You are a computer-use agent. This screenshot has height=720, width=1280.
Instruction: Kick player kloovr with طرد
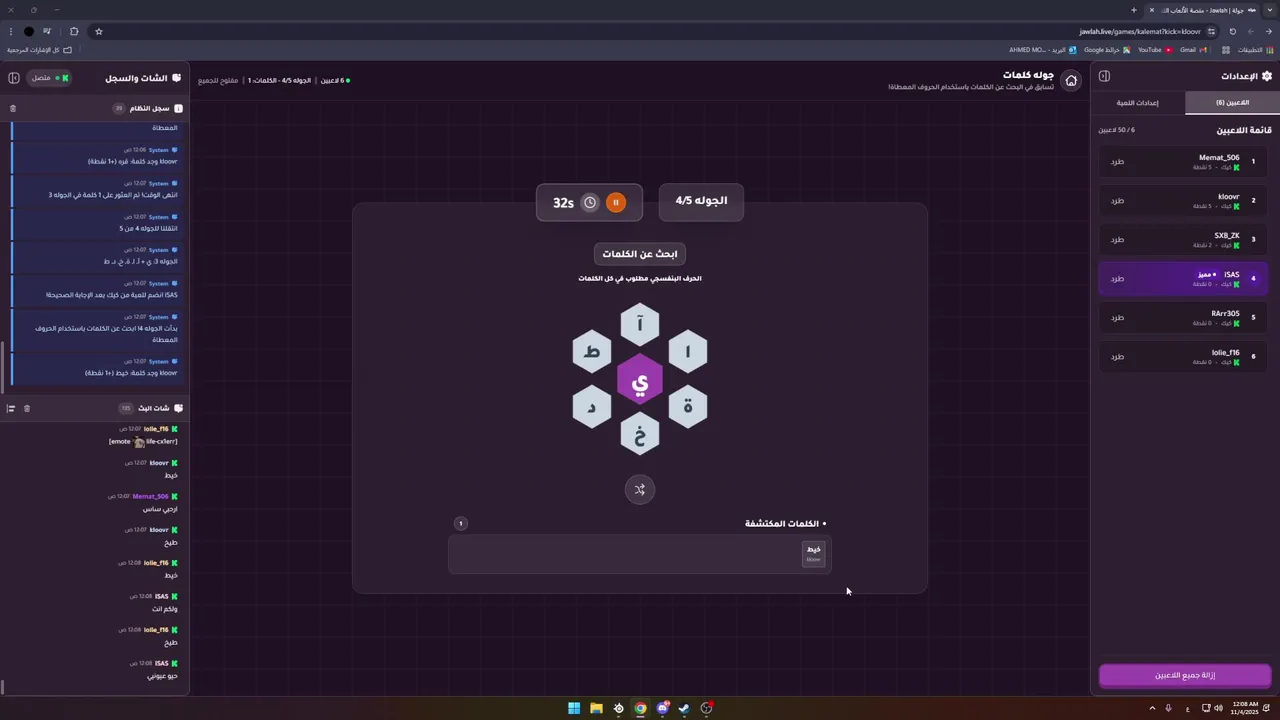point(1117,200)
